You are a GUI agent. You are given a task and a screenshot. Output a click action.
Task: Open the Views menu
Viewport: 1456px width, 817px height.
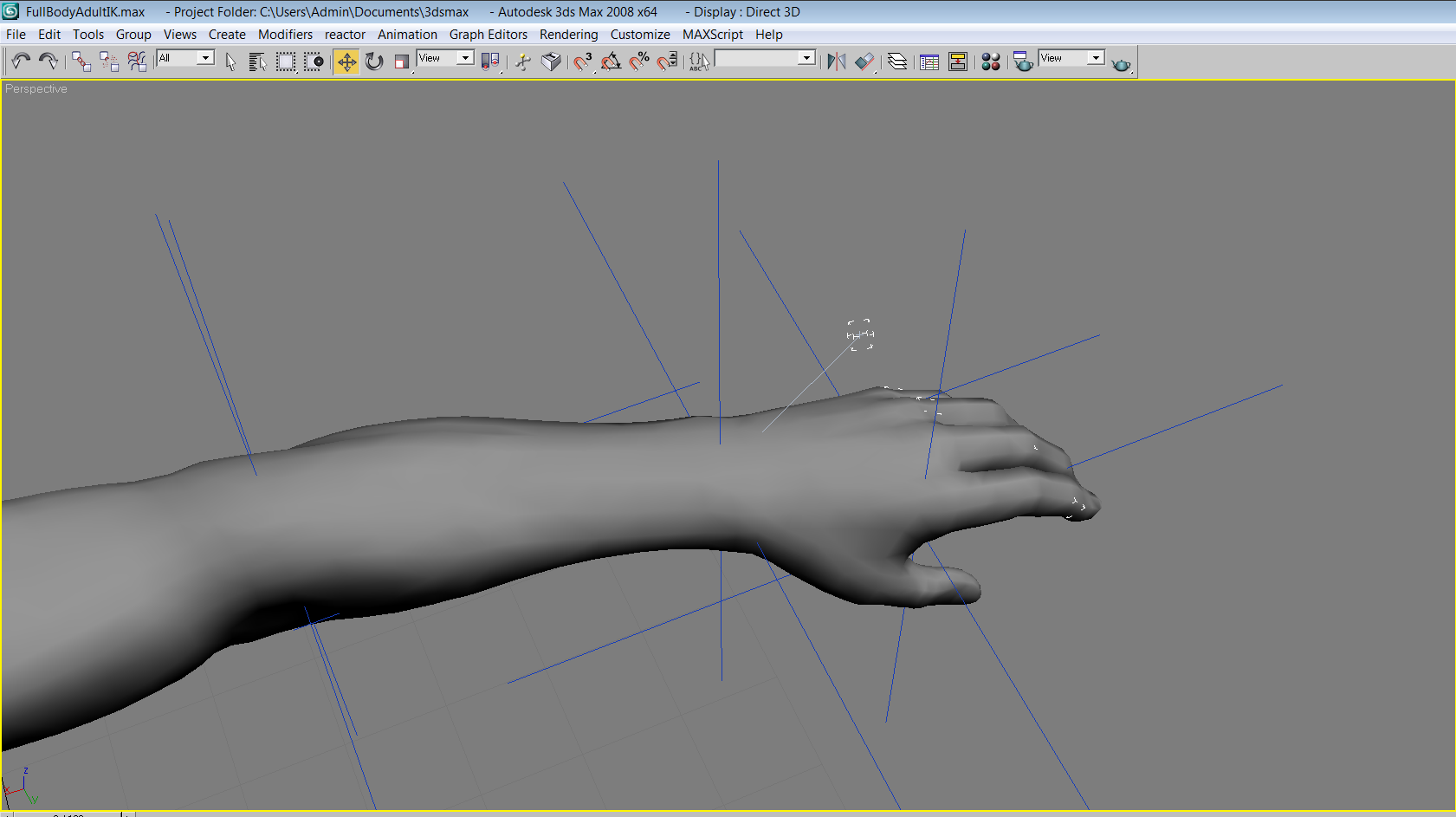tap(180, 35)
